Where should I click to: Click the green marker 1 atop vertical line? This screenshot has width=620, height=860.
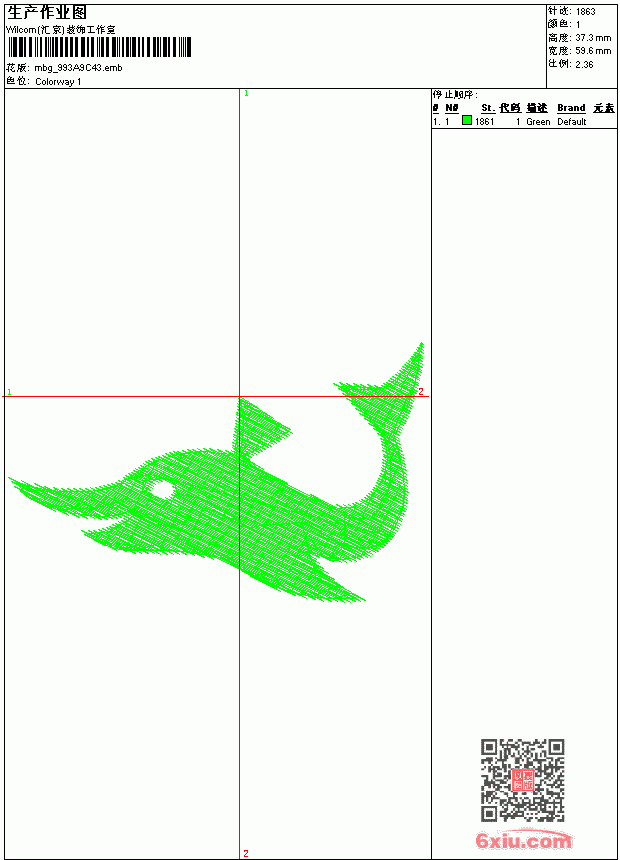(246, 94)
